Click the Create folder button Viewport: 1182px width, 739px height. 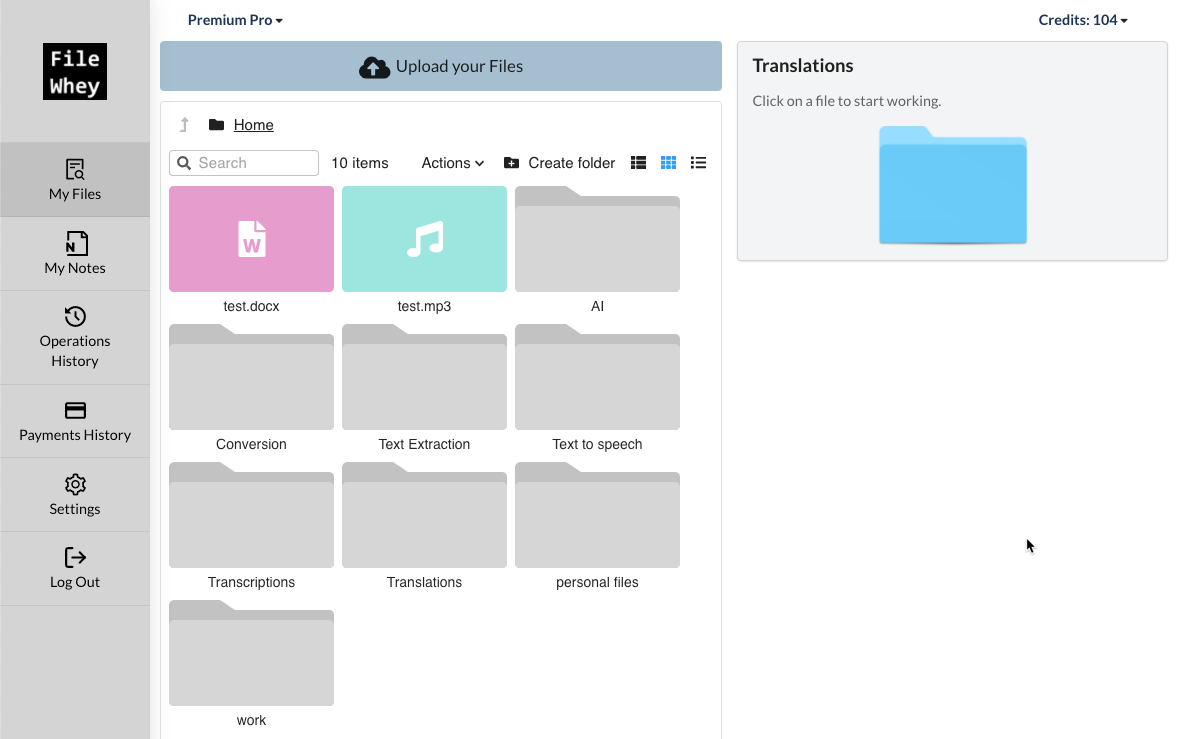click(x=559, y=163)
